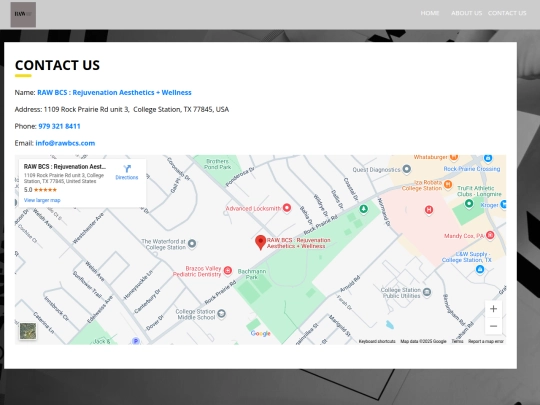Select College Station Middle School marker
Viewport: 540px width, 405px height.
tap(221, 314)
